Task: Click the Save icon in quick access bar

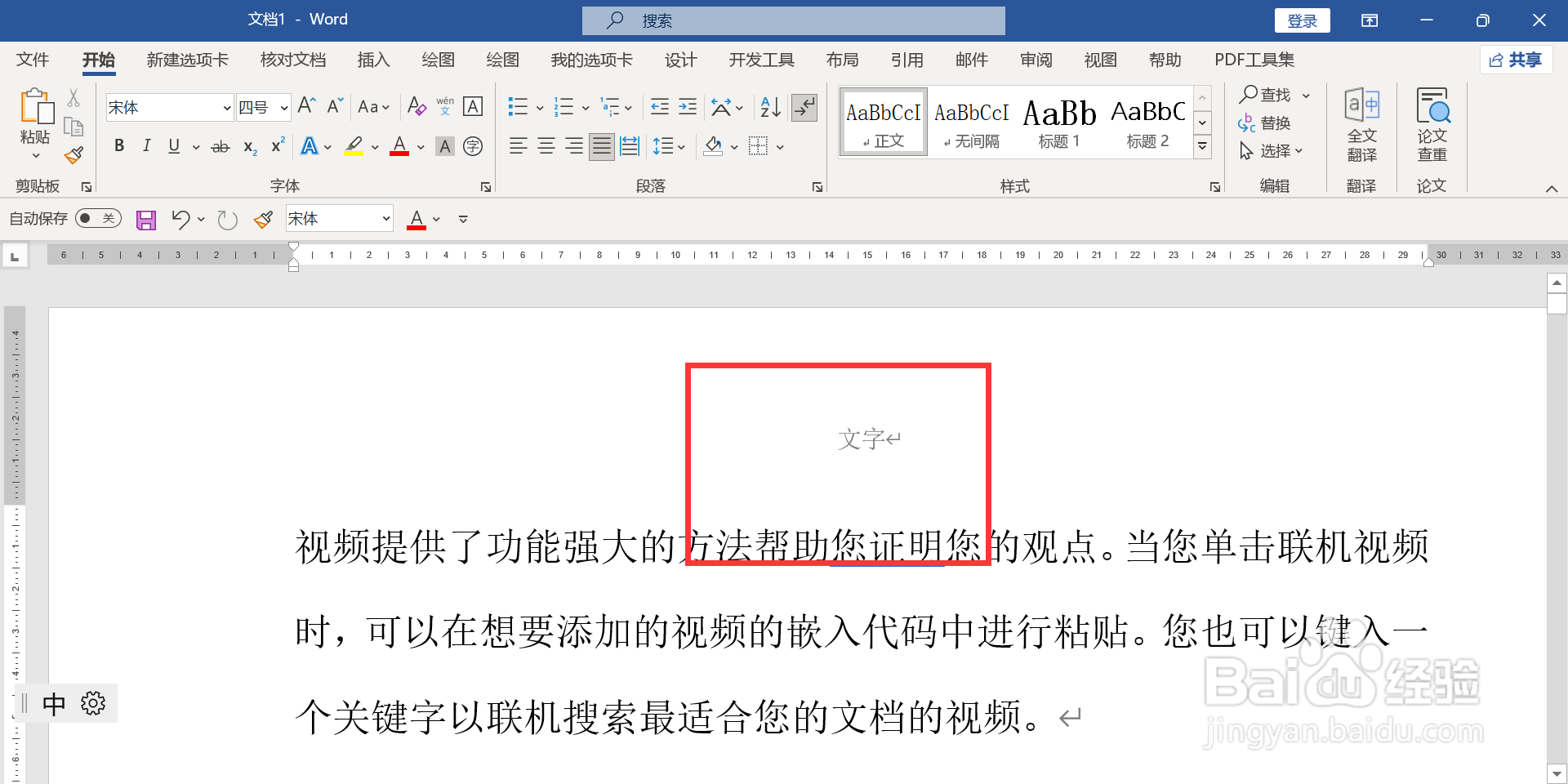Action: coord(146,220)
